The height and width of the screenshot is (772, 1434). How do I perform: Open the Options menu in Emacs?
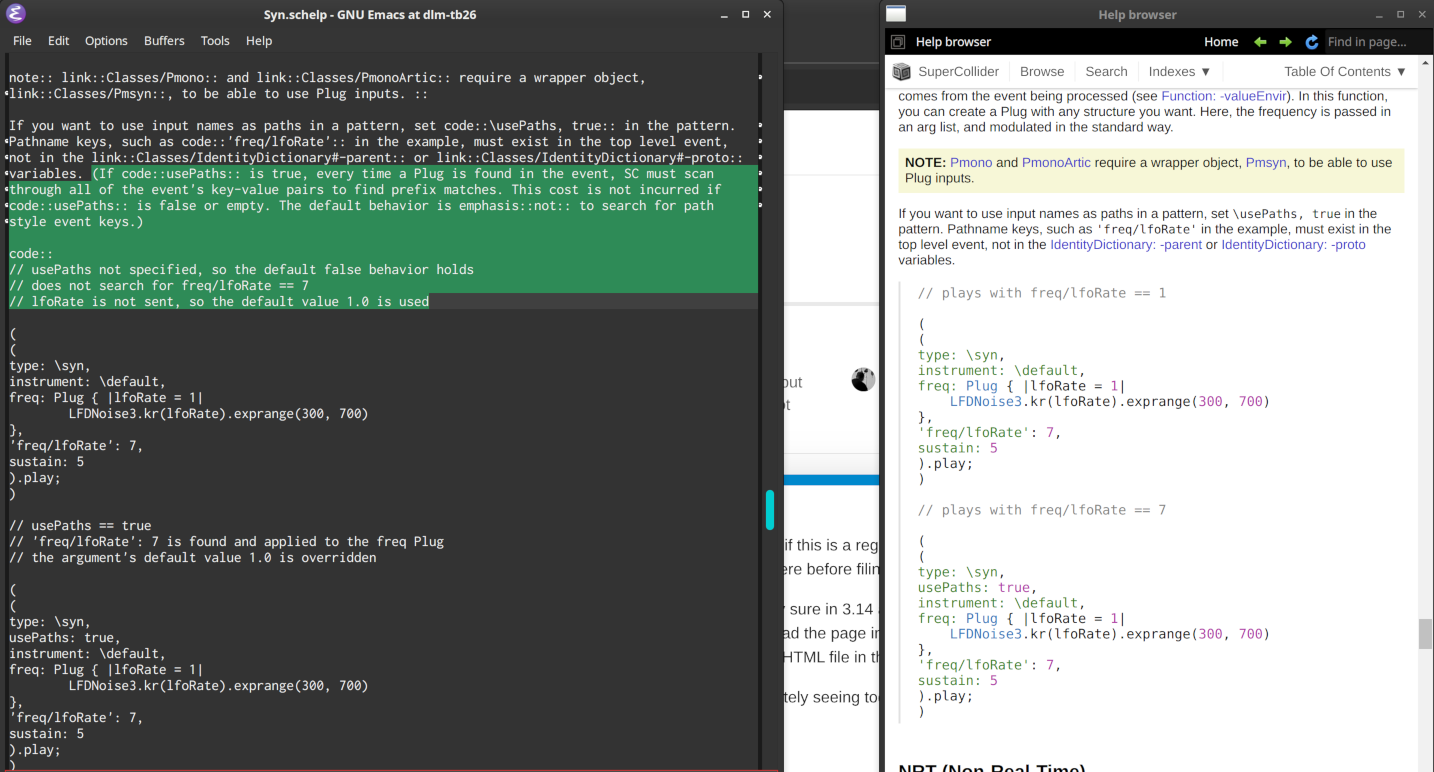coord(106,41)
